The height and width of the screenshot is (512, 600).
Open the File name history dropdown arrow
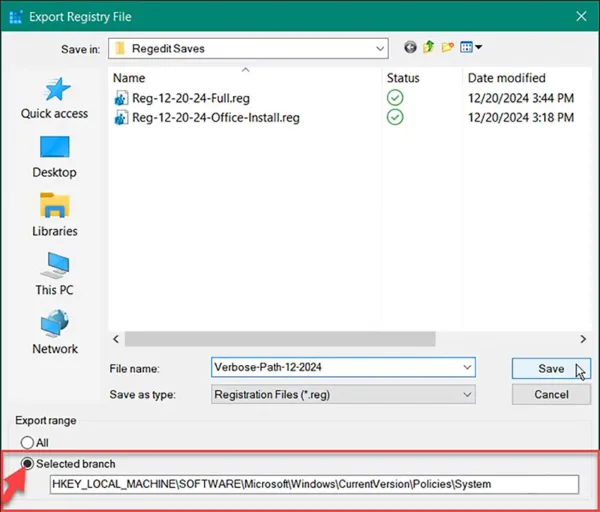[467, 367]
